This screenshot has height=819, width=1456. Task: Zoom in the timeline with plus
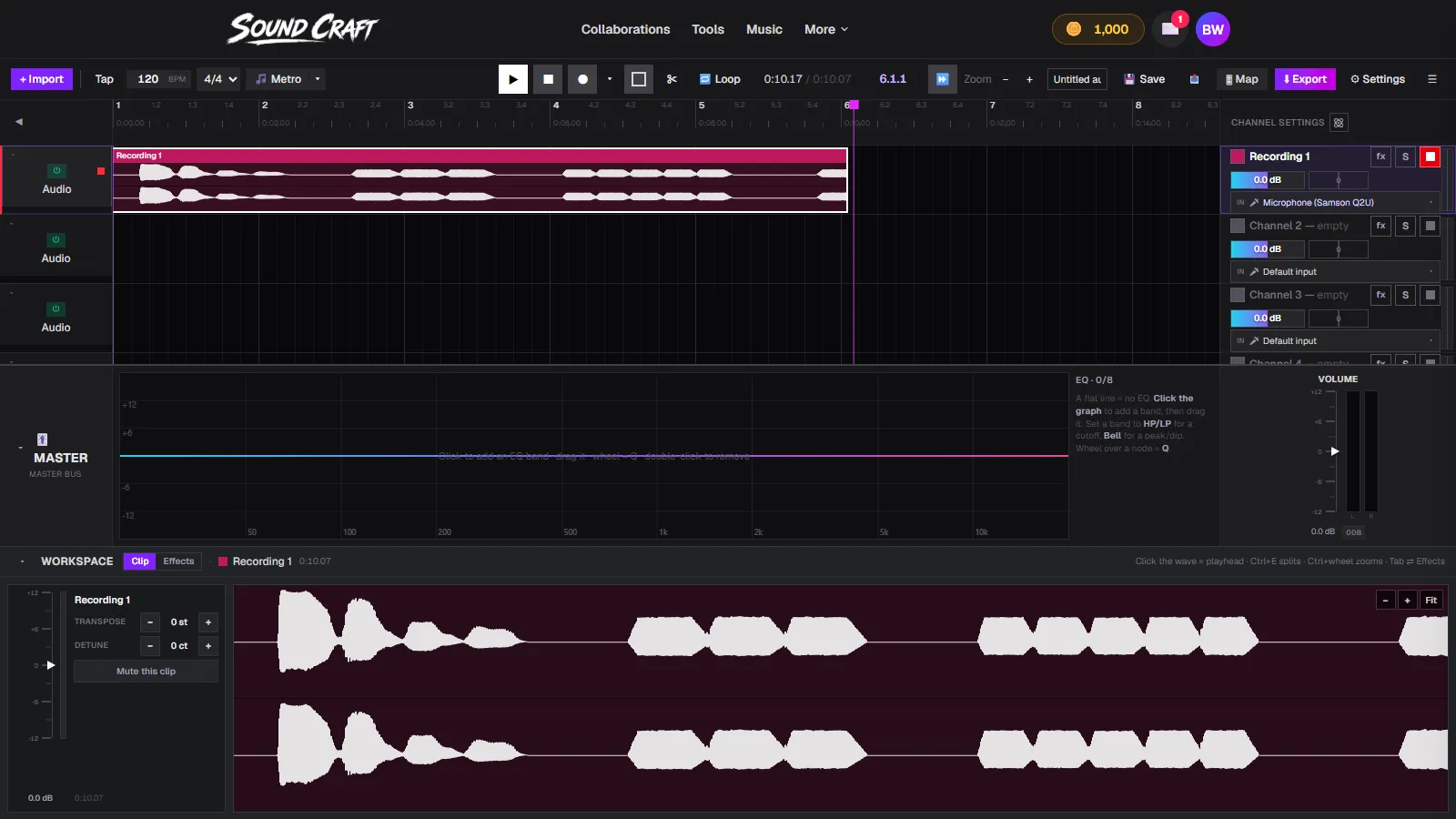click(1029, 79)
